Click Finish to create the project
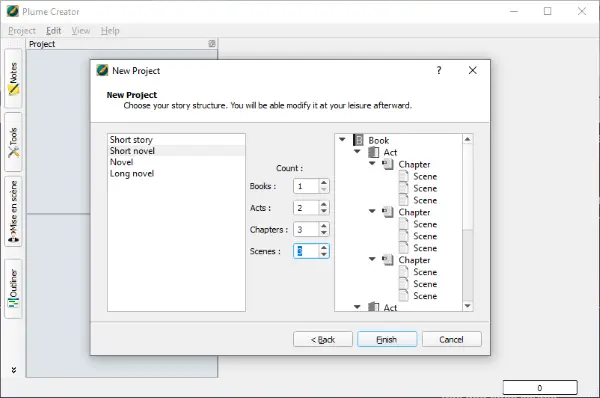 point(387,339)
